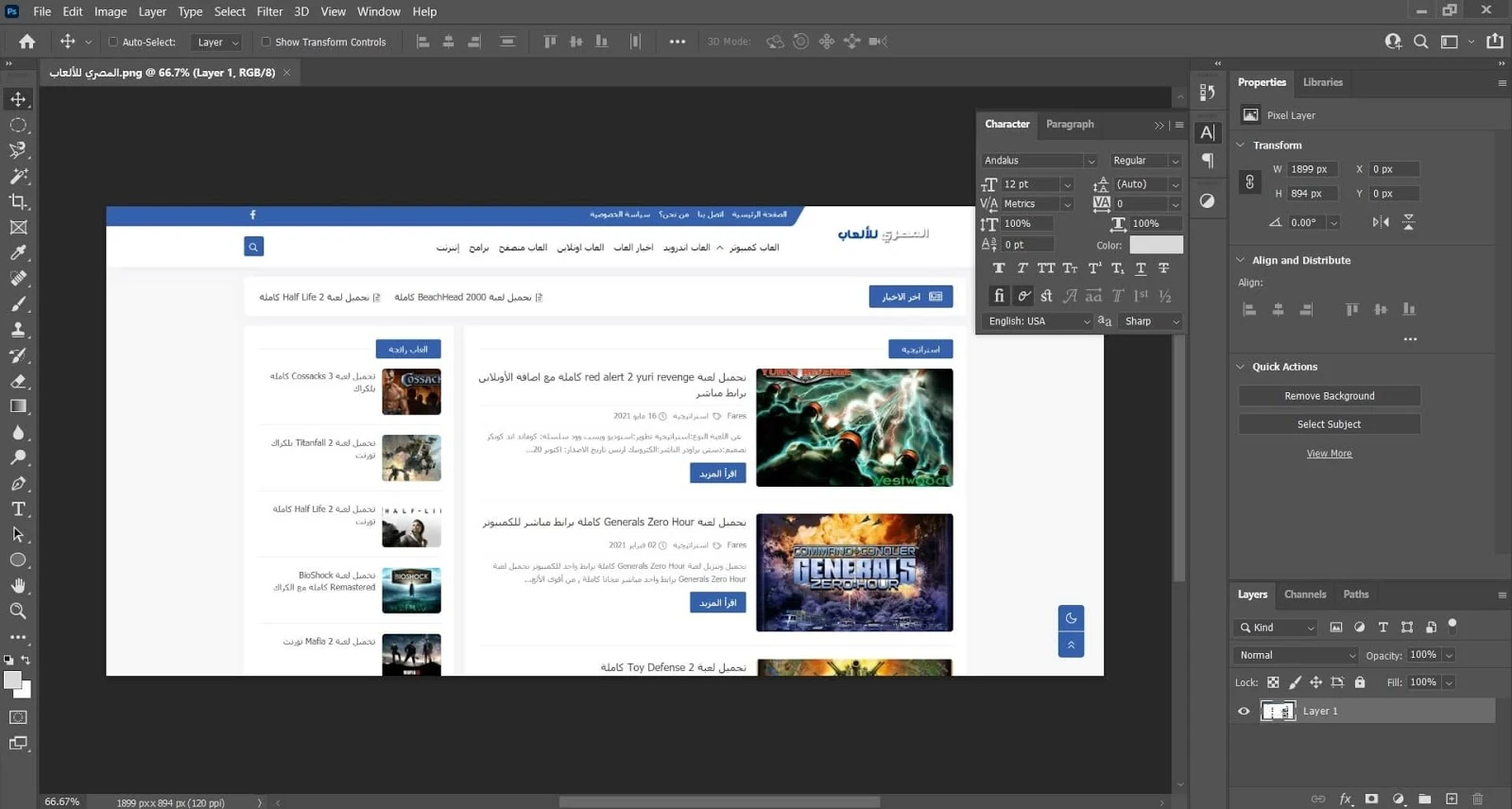Enable Show Transform Controls checkbox
The height and width of the screenshot is (809, 1512).
[266, 42]
